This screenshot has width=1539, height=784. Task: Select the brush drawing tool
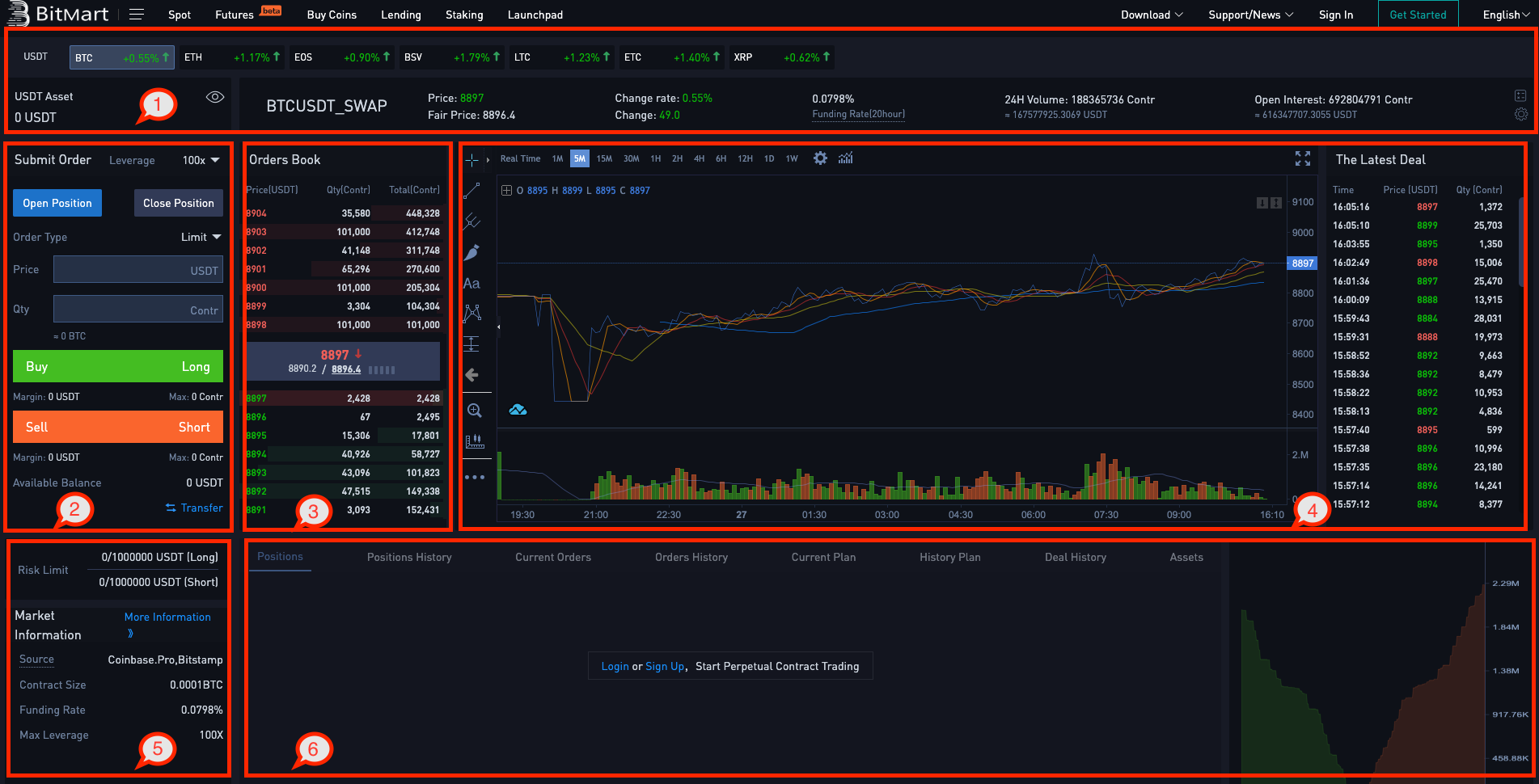(471, 252)
